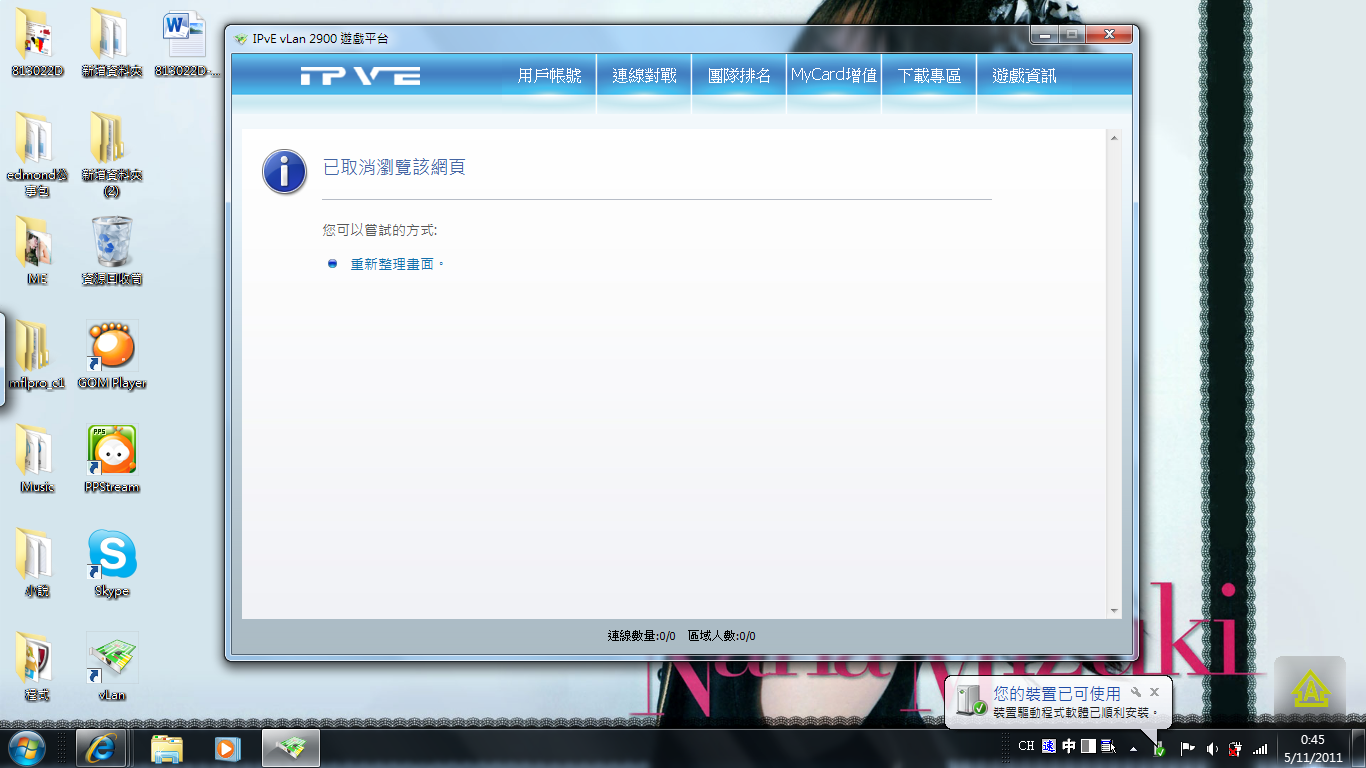Click the 已取消瀏覽該網頁 heading
The width and height of the screenshot is (1366, 768).
click(394, 168)
